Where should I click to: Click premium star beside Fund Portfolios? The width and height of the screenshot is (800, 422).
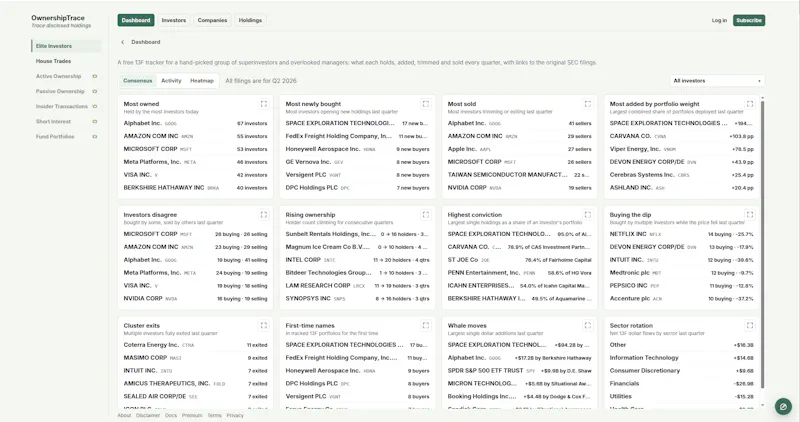click(x=94, y=137)
